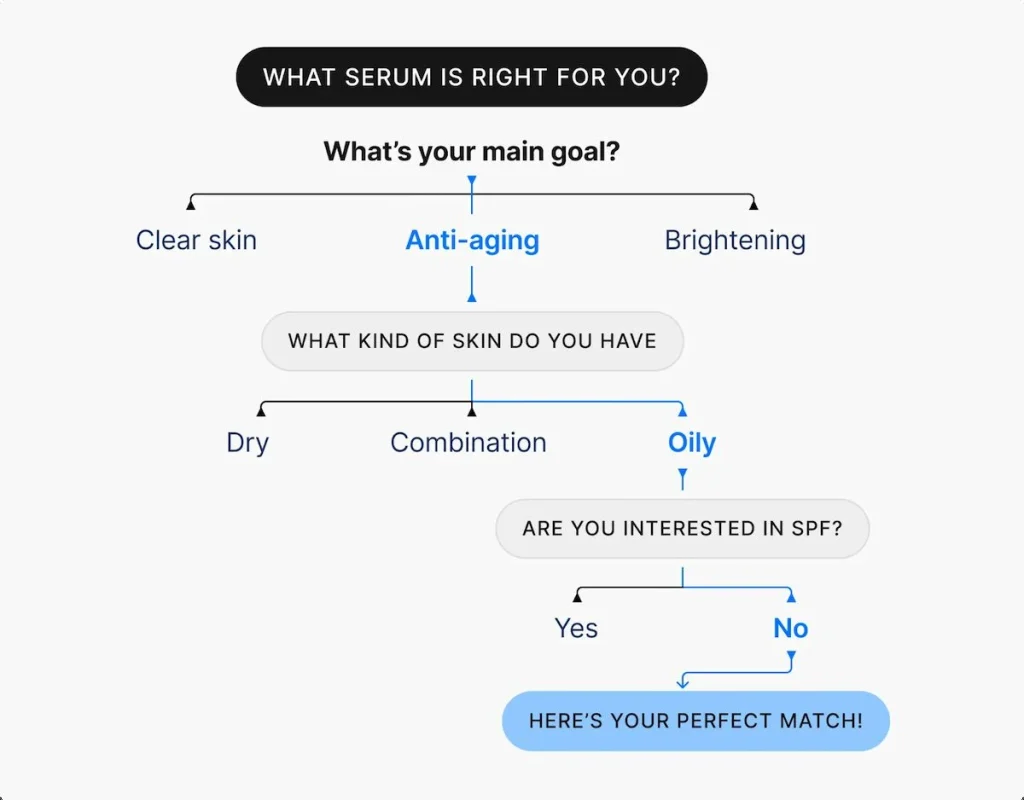Click the 'What serum is right for you?' title

(x=471, y=77)
